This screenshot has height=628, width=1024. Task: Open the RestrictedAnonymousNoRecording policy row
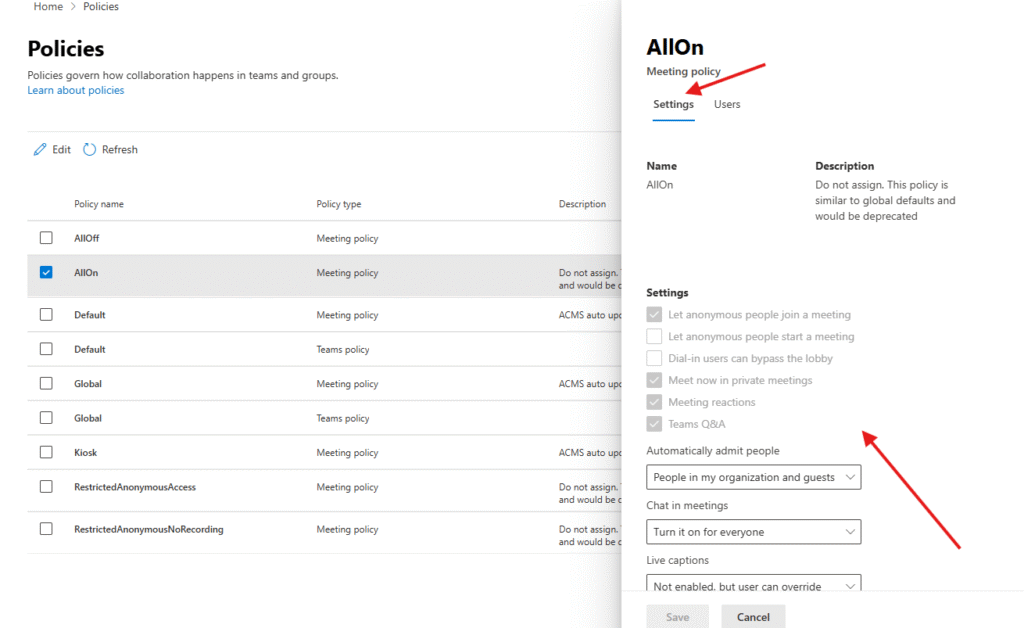pyautogui.click(x=148, y=529)
